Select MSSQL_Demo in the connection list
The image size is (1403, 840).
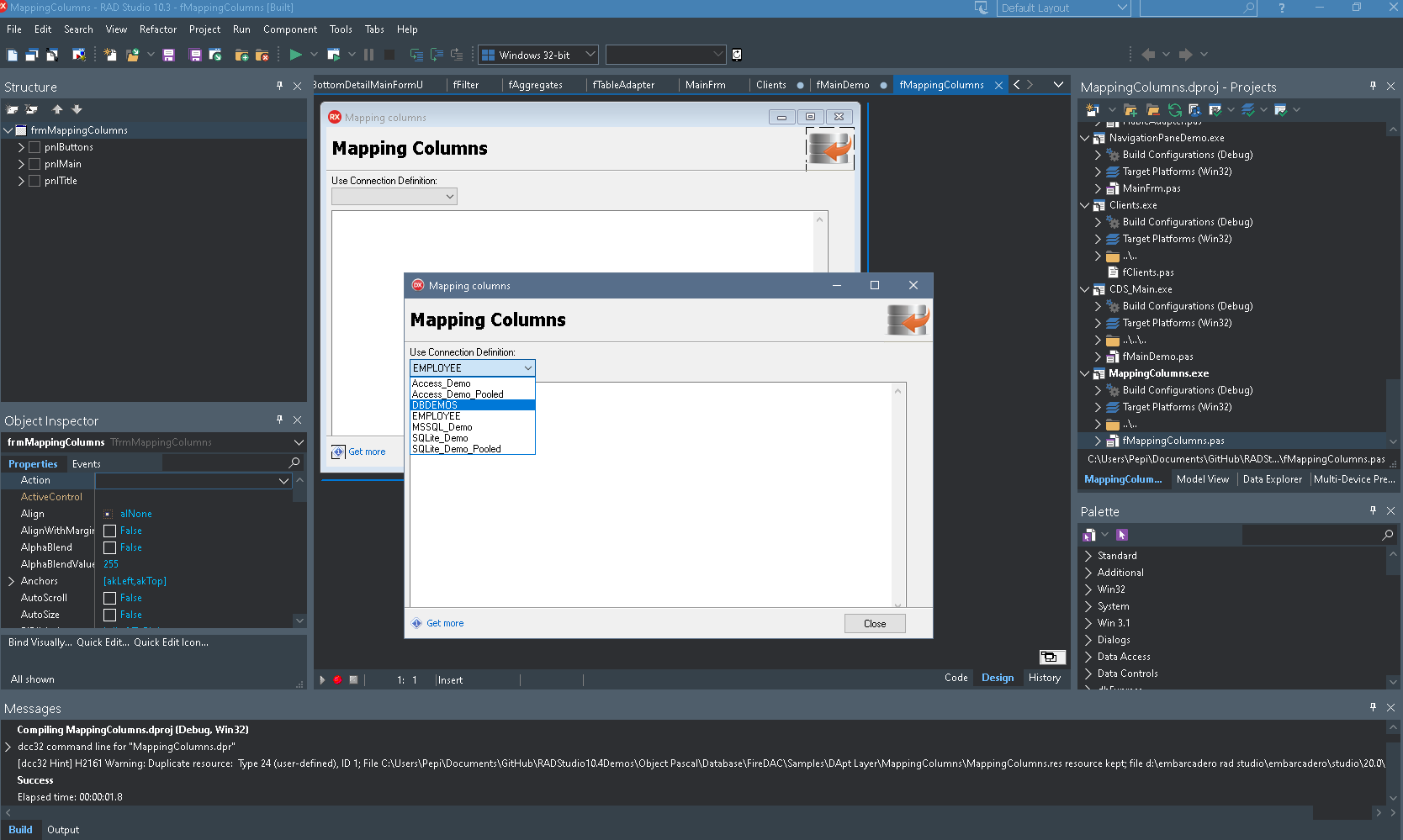473,427
